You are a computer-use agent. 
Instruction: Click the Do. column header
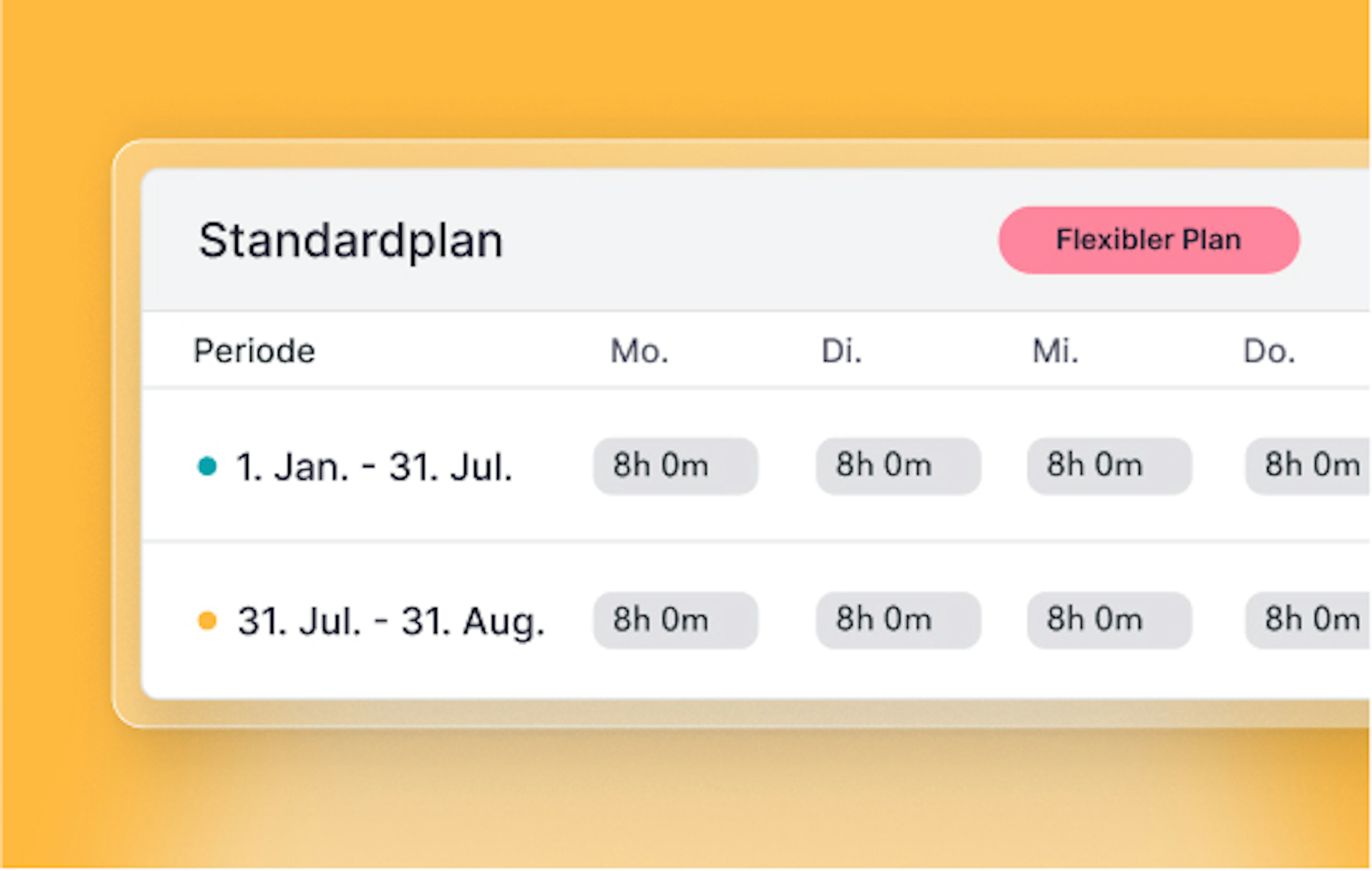(x=1269, y=351)
